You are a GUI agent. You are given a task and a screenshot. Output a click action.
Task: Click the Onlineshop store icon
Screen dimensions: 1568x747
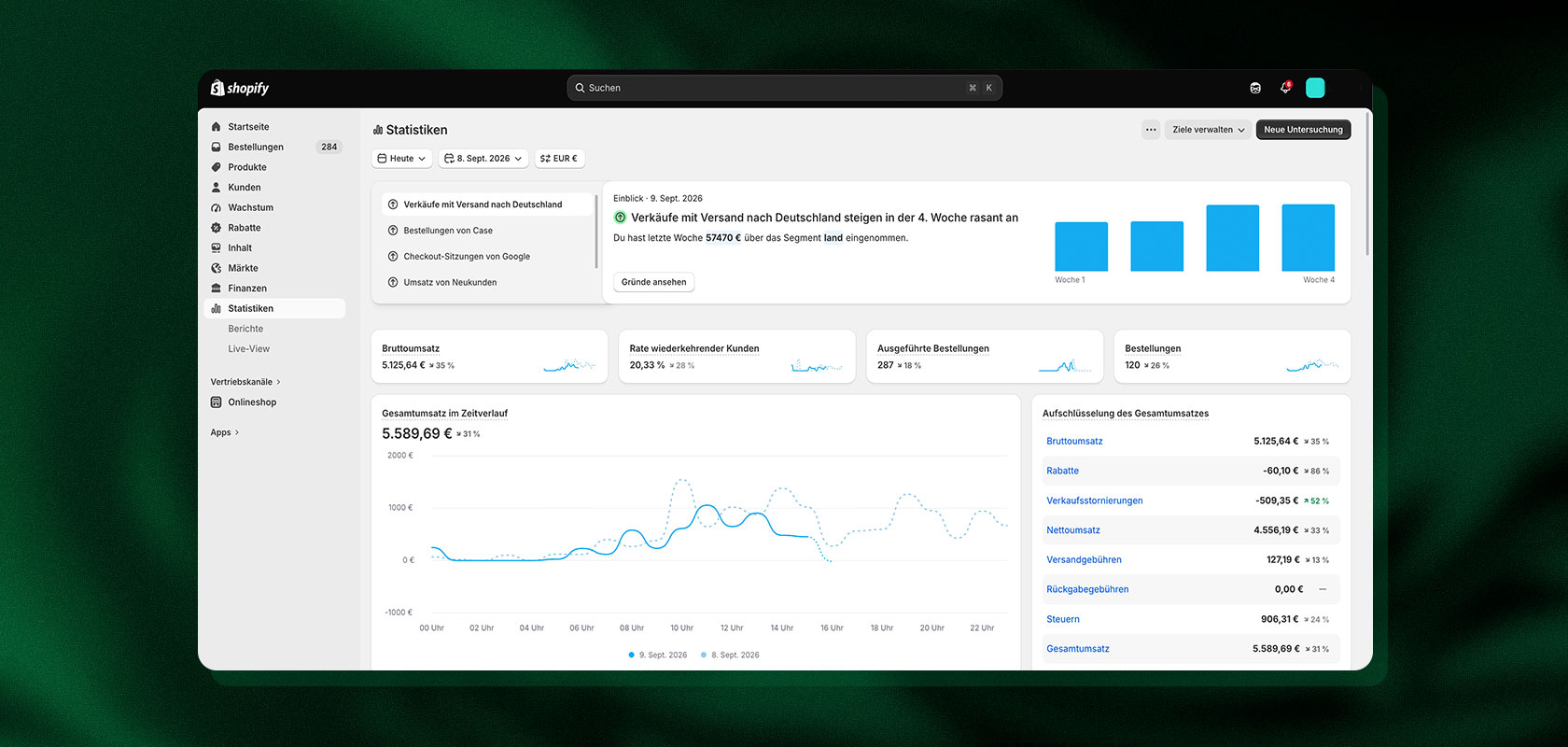tap(217, 402)
